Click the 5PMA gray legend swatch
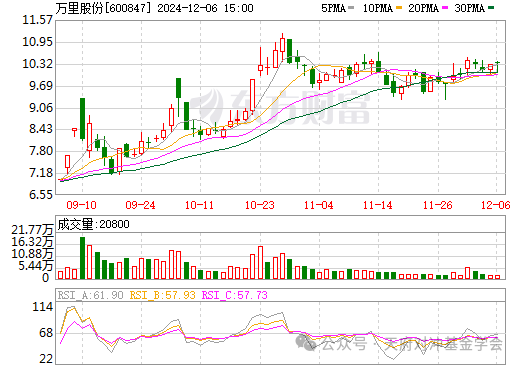This screenshot has width=520, height=365. pos(351,8)
